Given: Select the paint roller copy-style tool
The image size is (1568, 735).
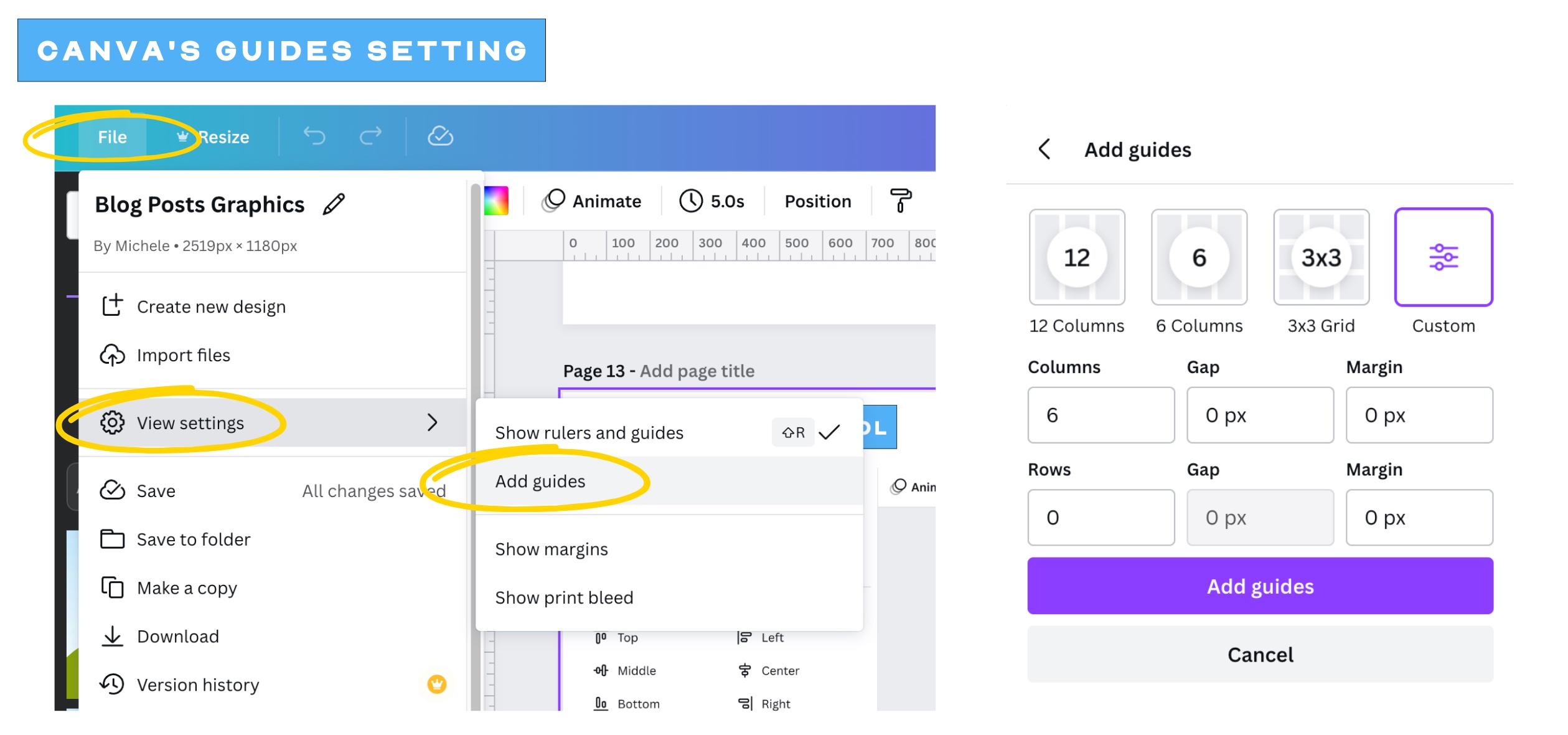Looking at the screenshot, I should click(900, 201).
